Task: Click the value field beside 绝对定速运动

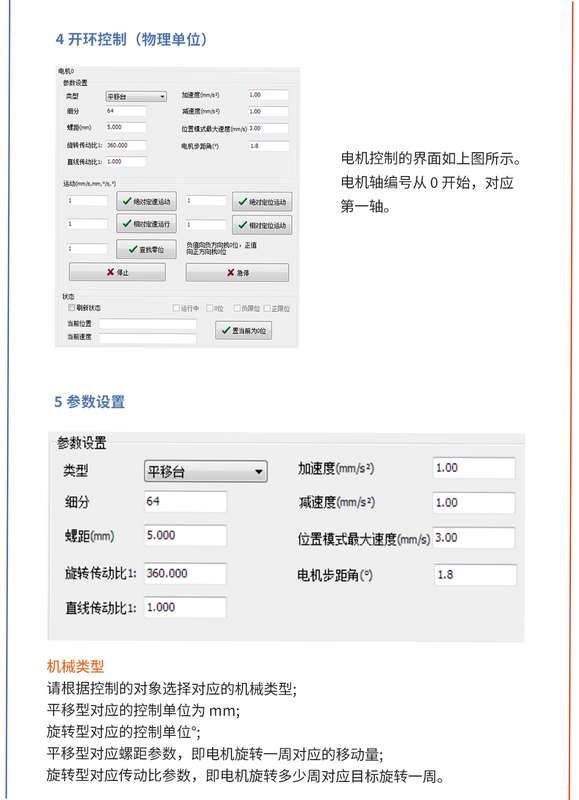Action: (87, 201)
